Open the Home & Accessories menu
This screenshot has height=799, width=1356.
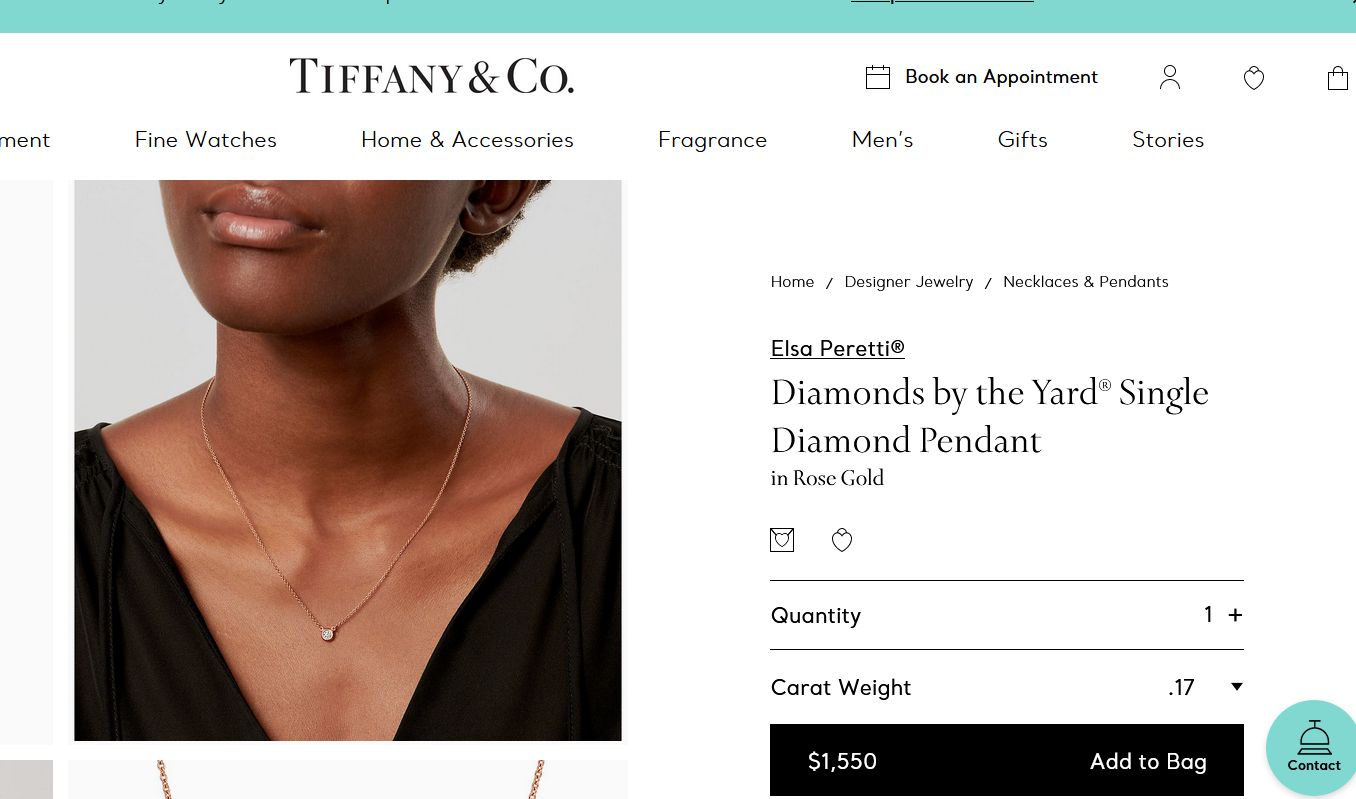[x=467, y=140]
